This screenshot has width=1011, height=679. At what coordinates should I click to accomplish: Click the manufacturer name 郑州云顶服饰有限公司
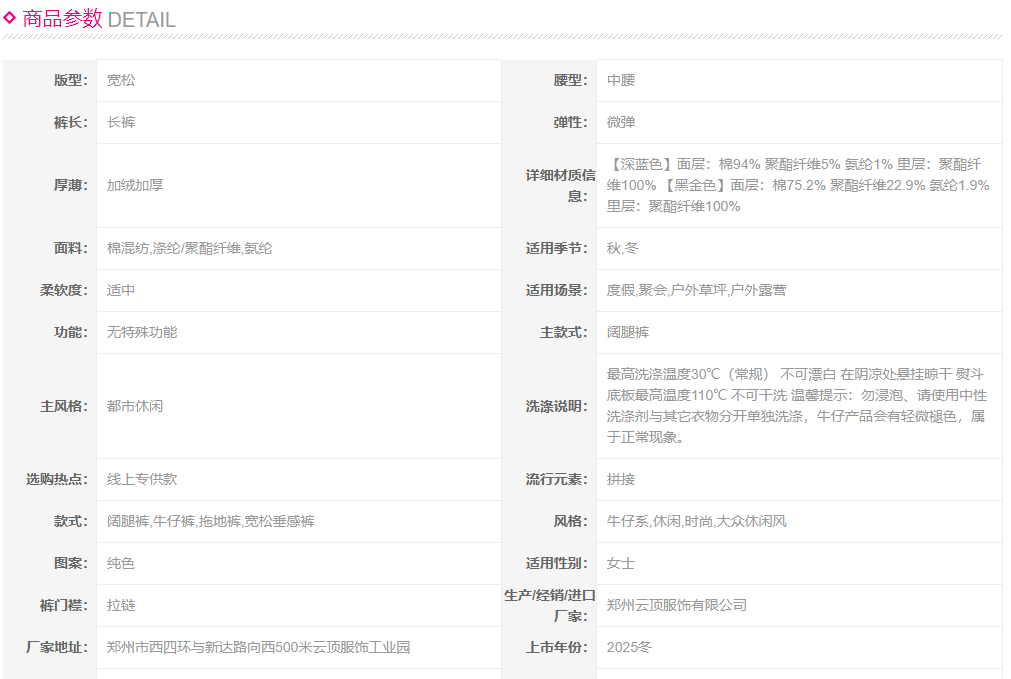coord(677,605)
